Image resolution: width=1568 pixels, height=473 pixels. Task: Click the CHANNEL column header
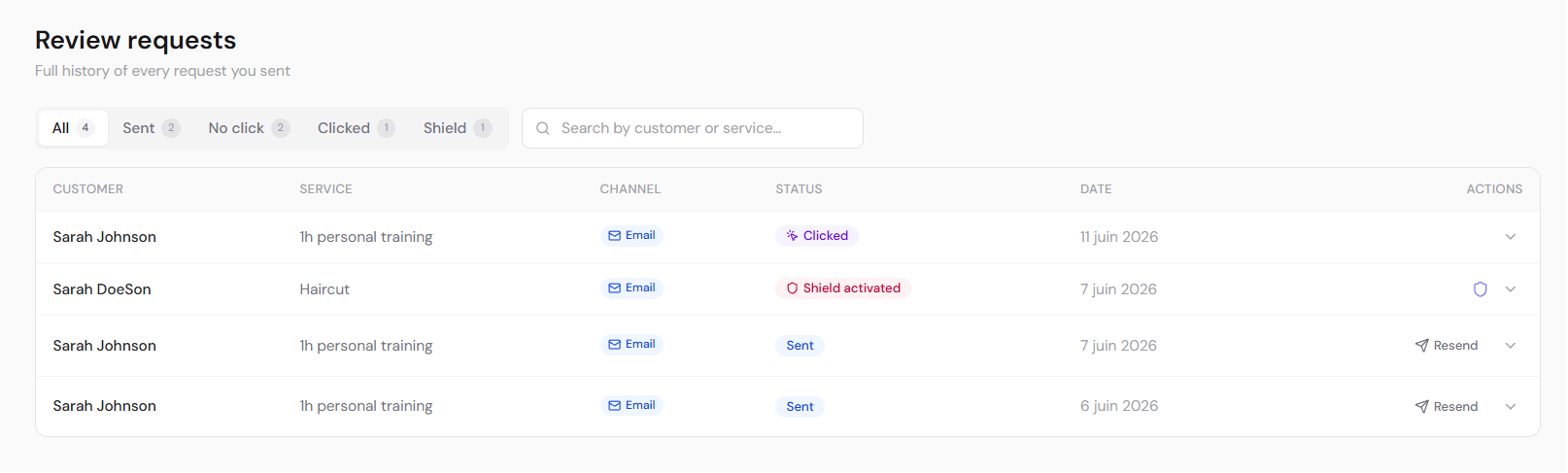(630, 189)
